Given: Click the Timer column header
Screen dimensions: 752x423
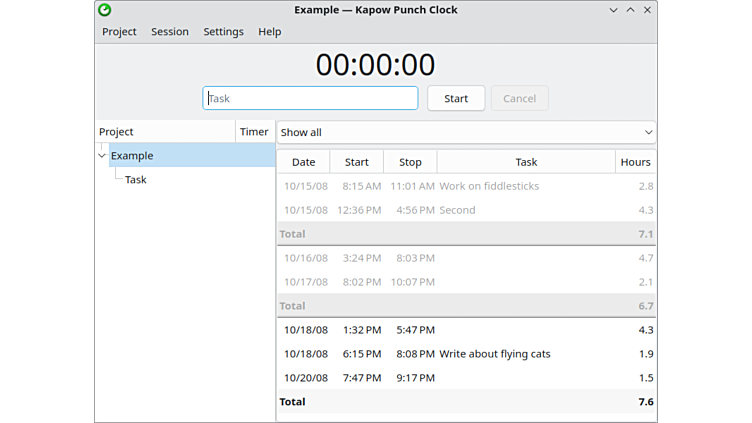Looking at the screenshot, I should pos(254,132).
